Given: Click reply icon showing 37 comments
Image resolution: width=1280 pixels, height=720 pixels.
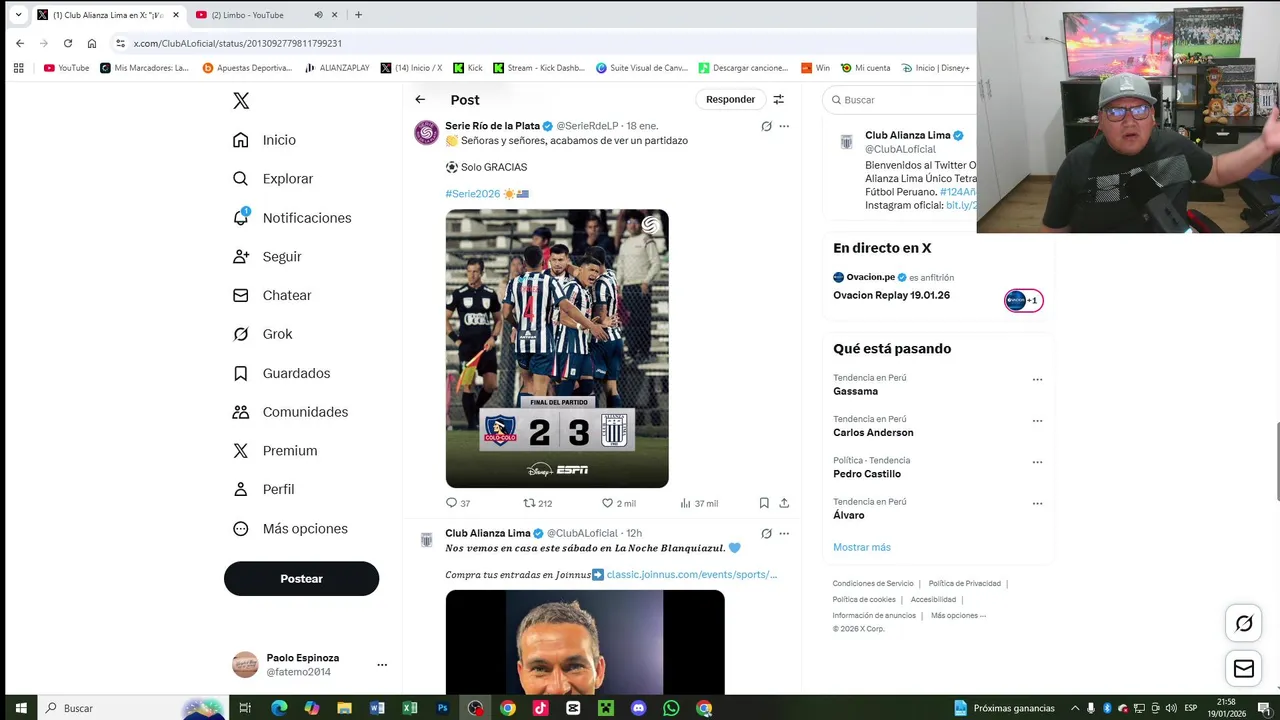Looking at the screenshot, I should (x=458, y=503).
